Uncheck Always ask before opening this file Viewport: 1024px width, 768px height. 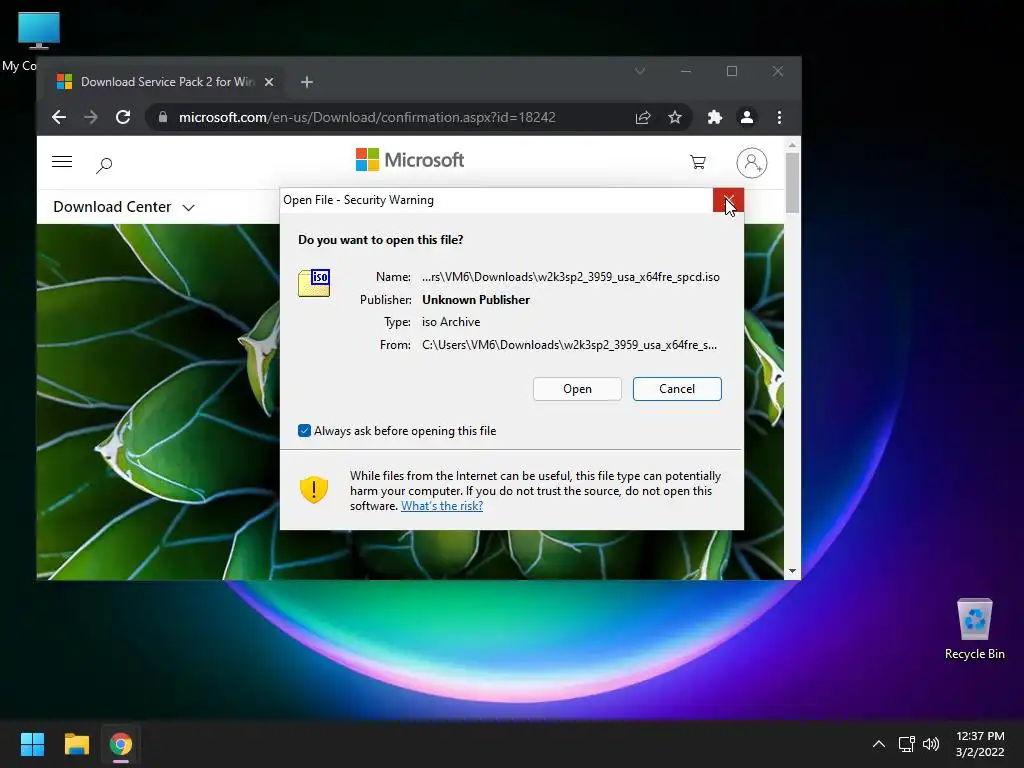pos(304,430)
